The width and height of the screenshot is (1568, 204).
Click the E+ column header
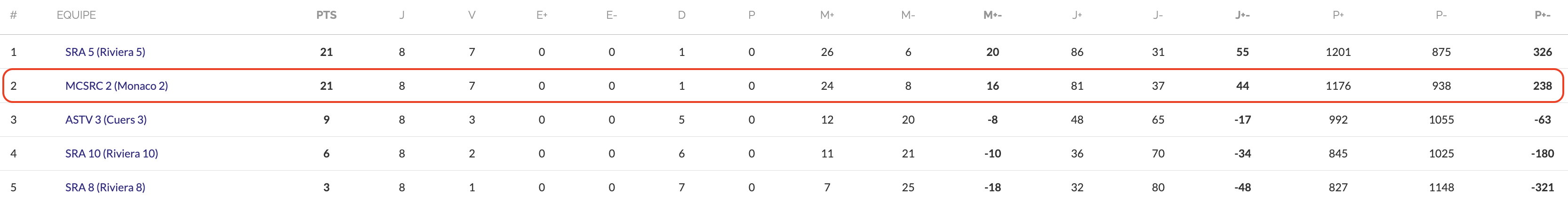542,15
